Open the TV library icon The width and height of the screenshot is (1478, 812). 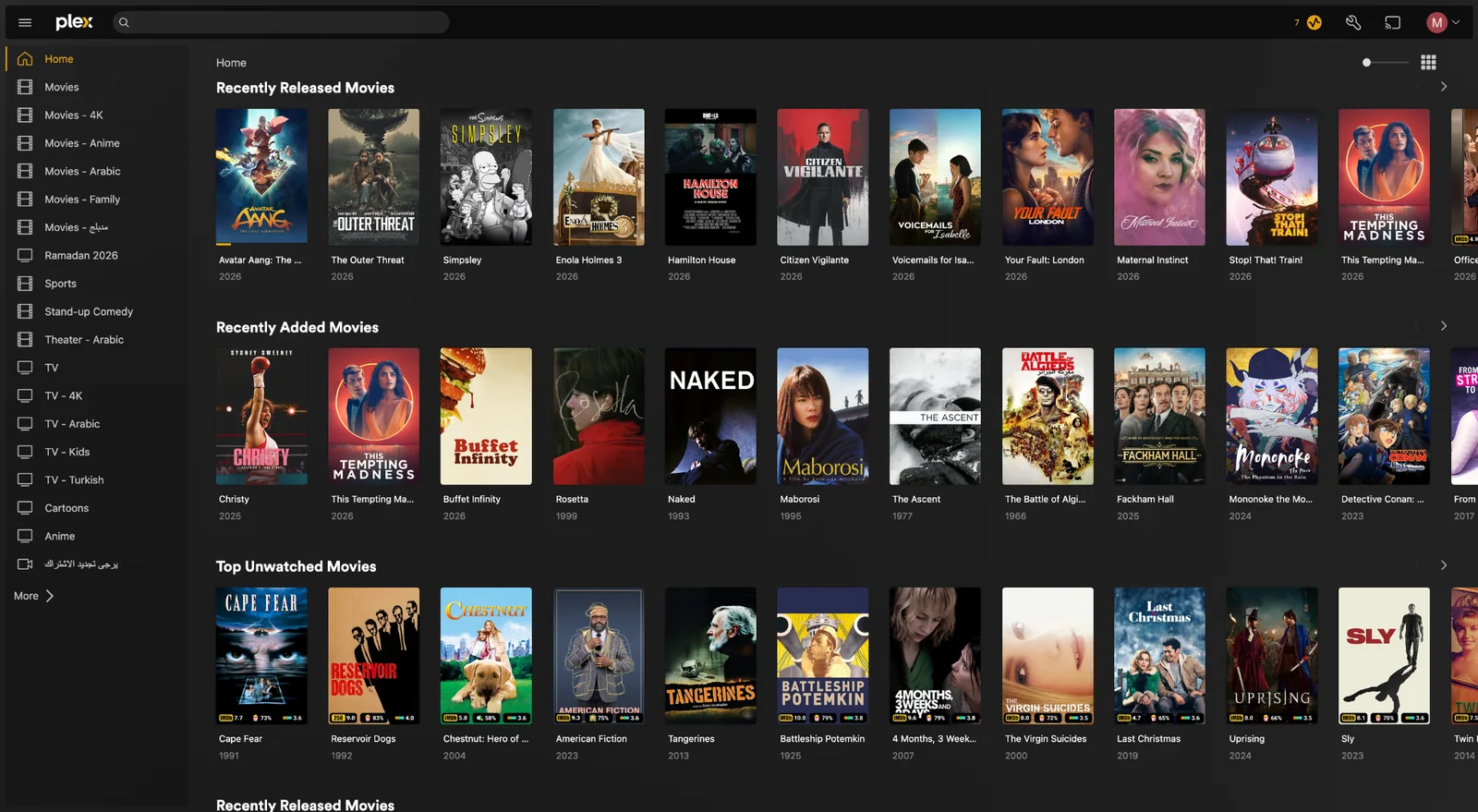(x=25, y=368)
